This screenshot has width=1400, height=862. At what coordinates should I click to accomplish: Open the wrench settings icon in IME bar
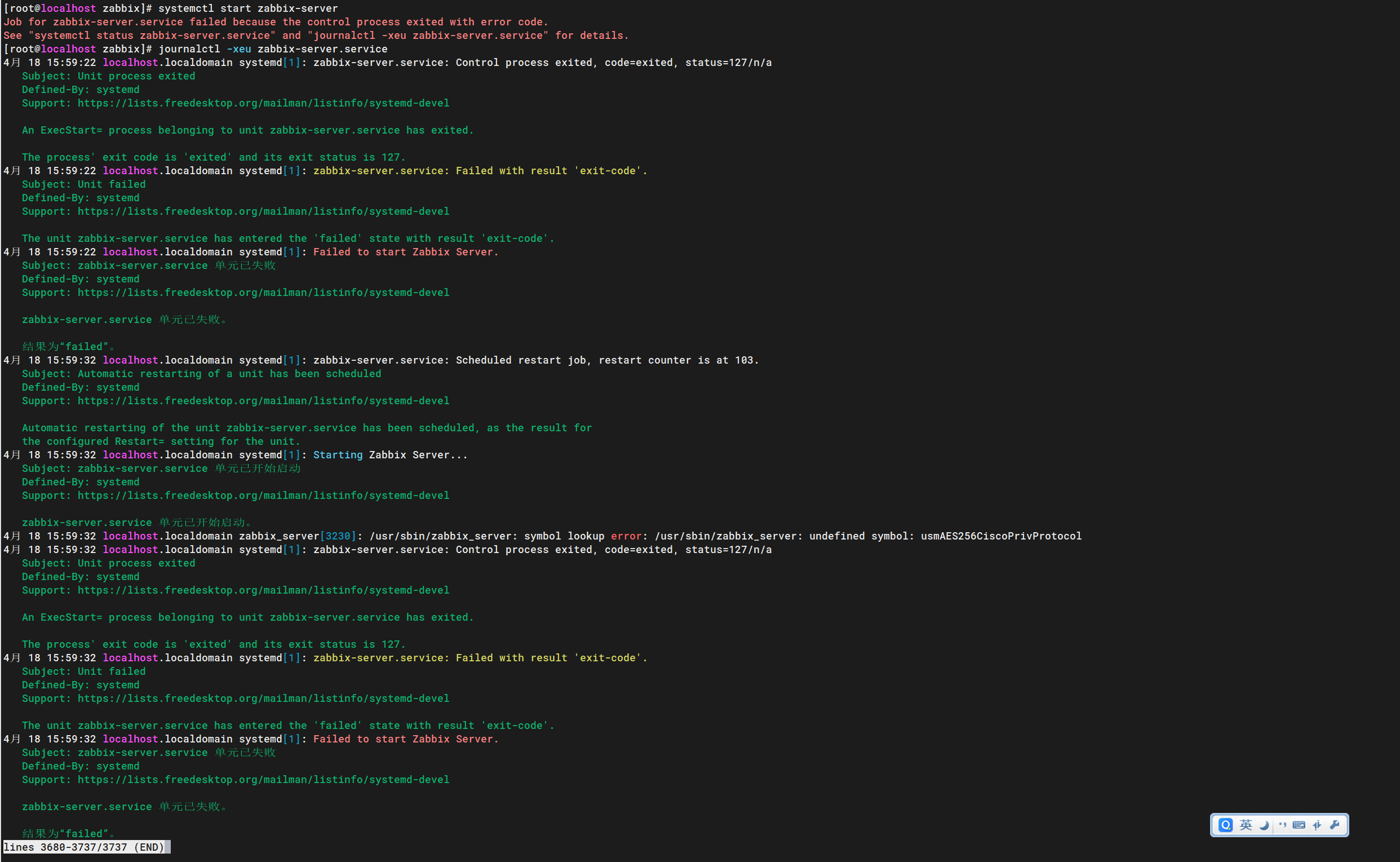pyautogui.click(x=1335, y=825)
